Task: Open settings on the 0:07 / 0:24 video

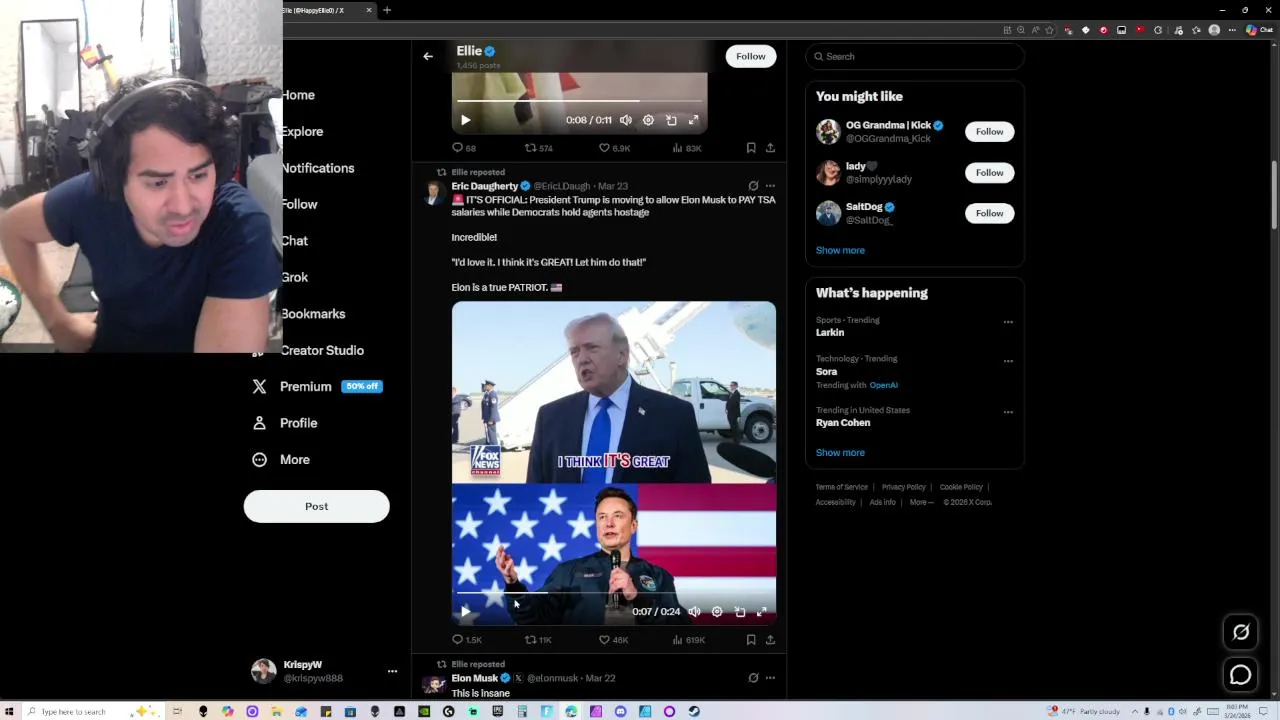Action: tap(717, 611)
